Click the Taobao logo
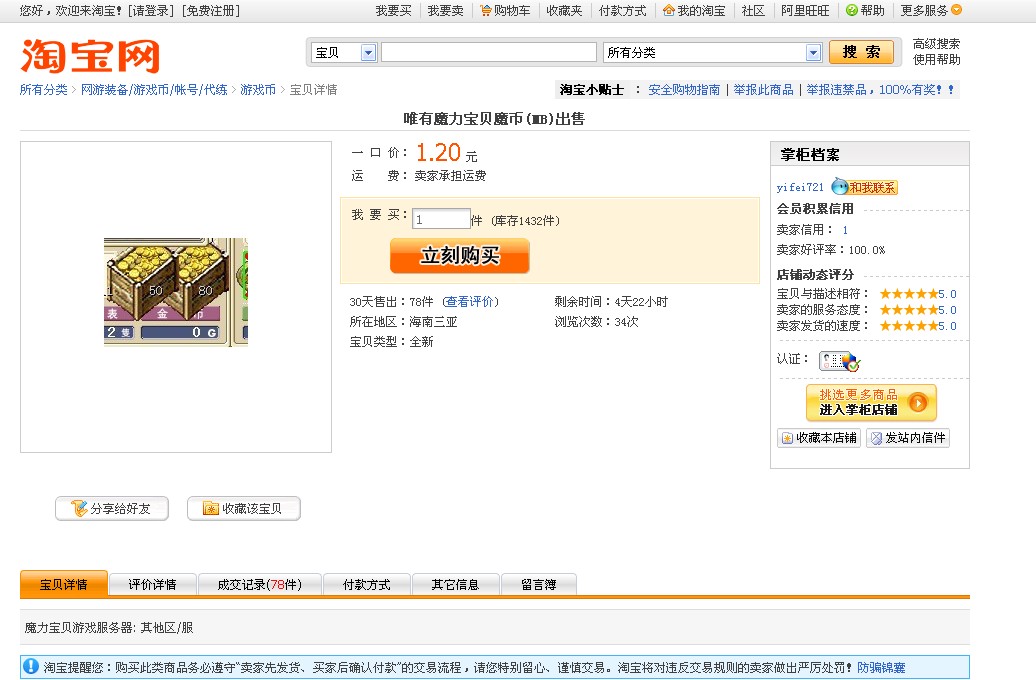The height and width of the screenshot is (680, 1036). coord(90,56)
